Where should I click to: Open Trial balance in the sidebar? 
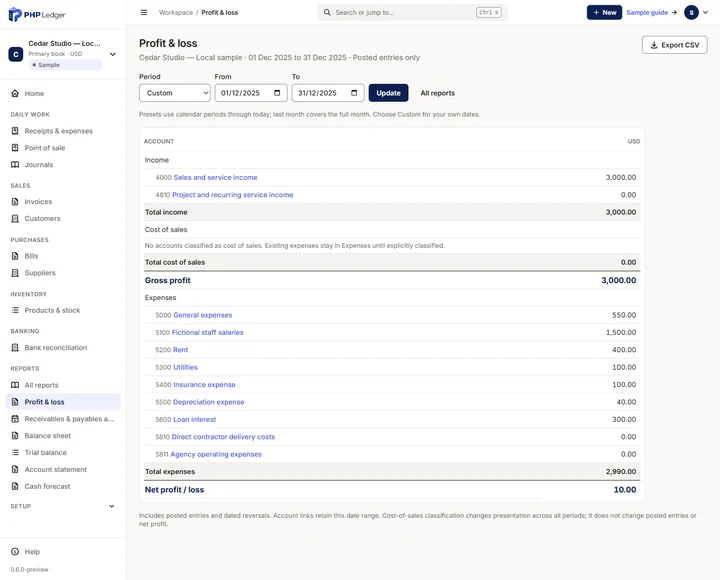coord(63,452)
